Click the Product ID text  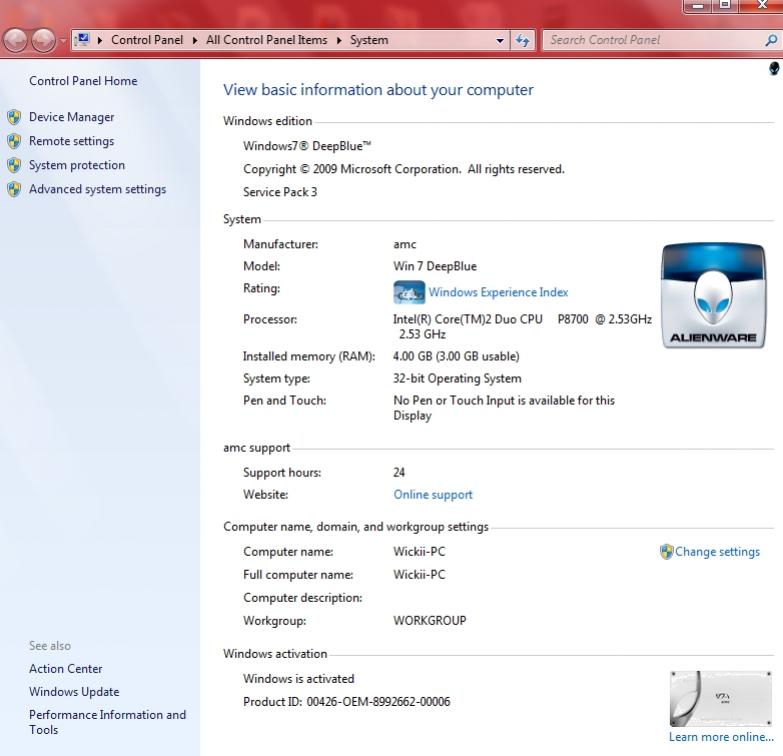[x=347, y=702]
